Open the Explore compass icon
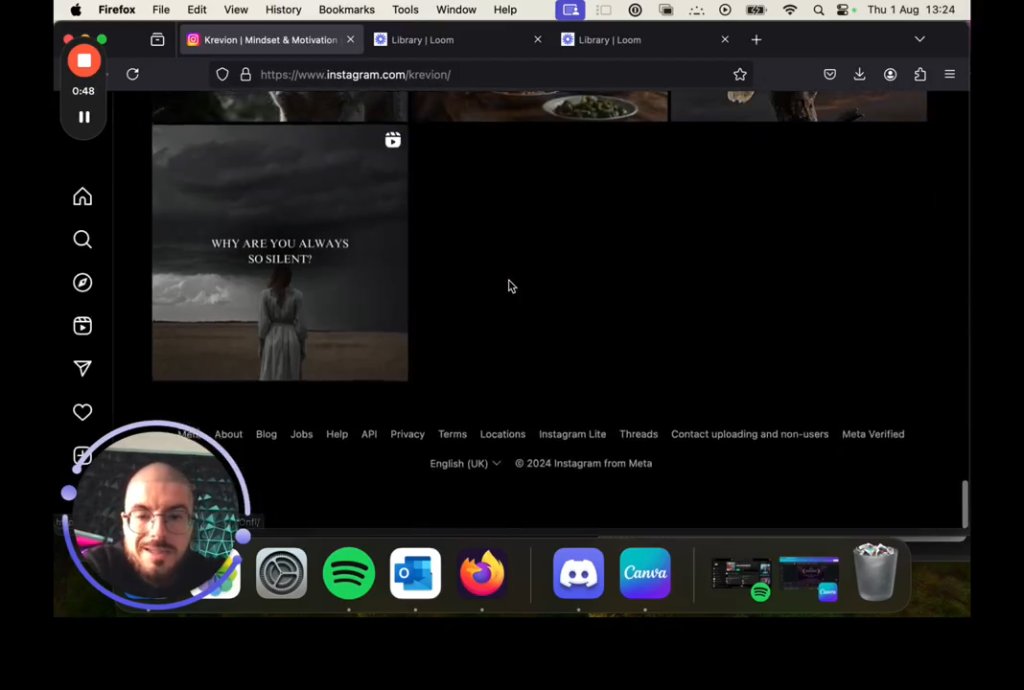1024x690 pixels. (82, 283)
